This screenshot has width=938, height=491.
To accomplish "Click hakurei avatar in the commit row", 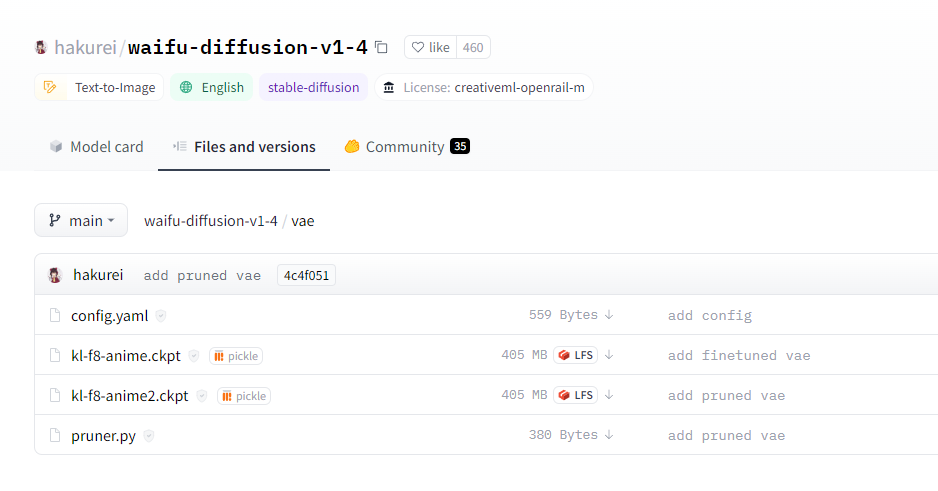I will pos(55,275).
